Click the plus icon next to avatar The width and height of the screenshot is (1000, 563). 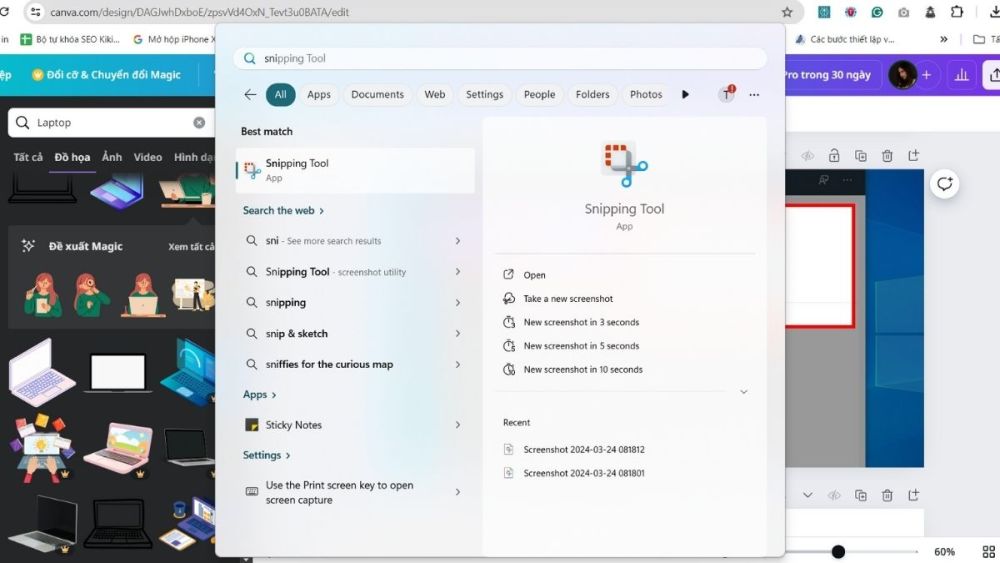click(x=927, y=75)
